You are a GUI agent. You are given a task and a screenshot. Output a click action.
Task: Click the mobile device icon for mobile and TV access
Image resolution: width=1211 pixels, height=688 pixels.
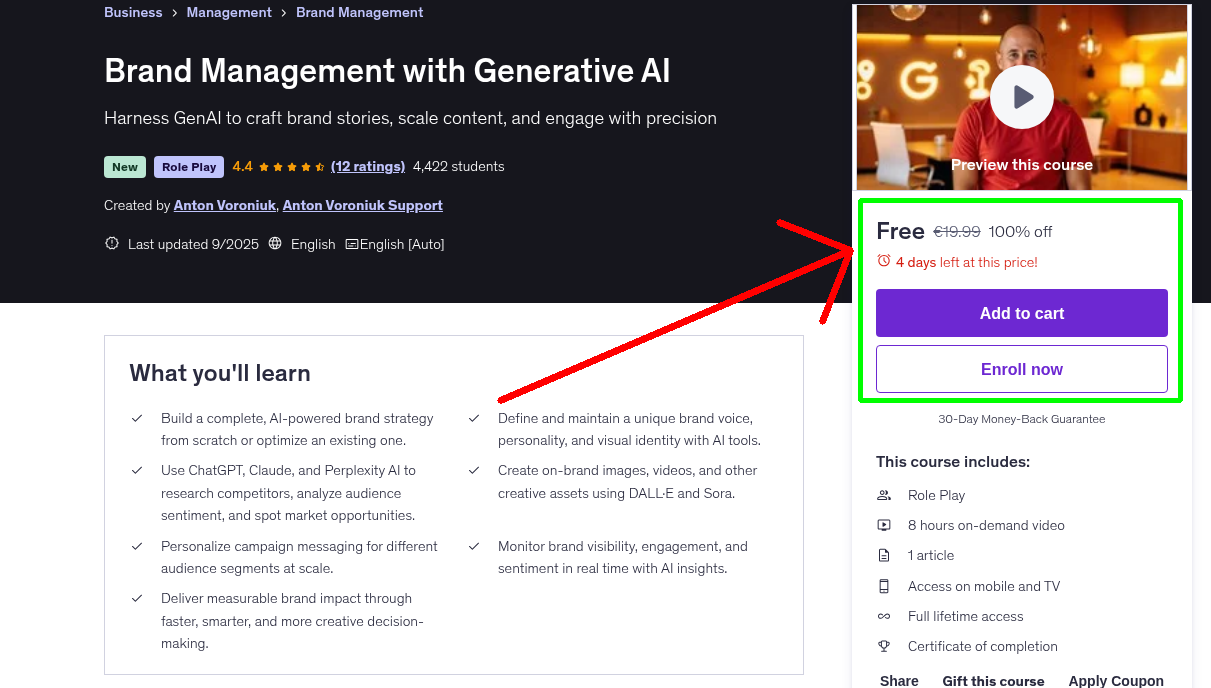[x=884, y=585]
